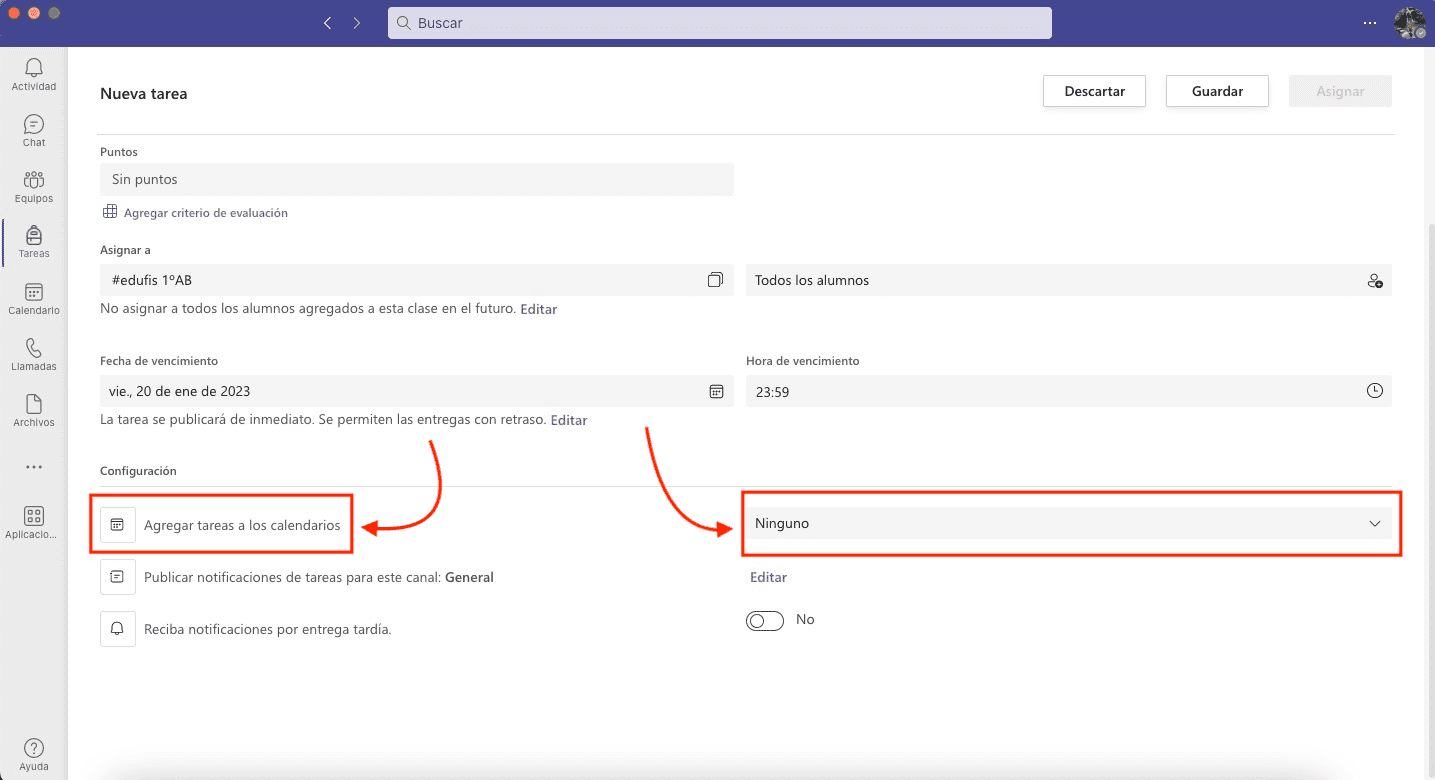Click the Guardar button

point(1217,91)
